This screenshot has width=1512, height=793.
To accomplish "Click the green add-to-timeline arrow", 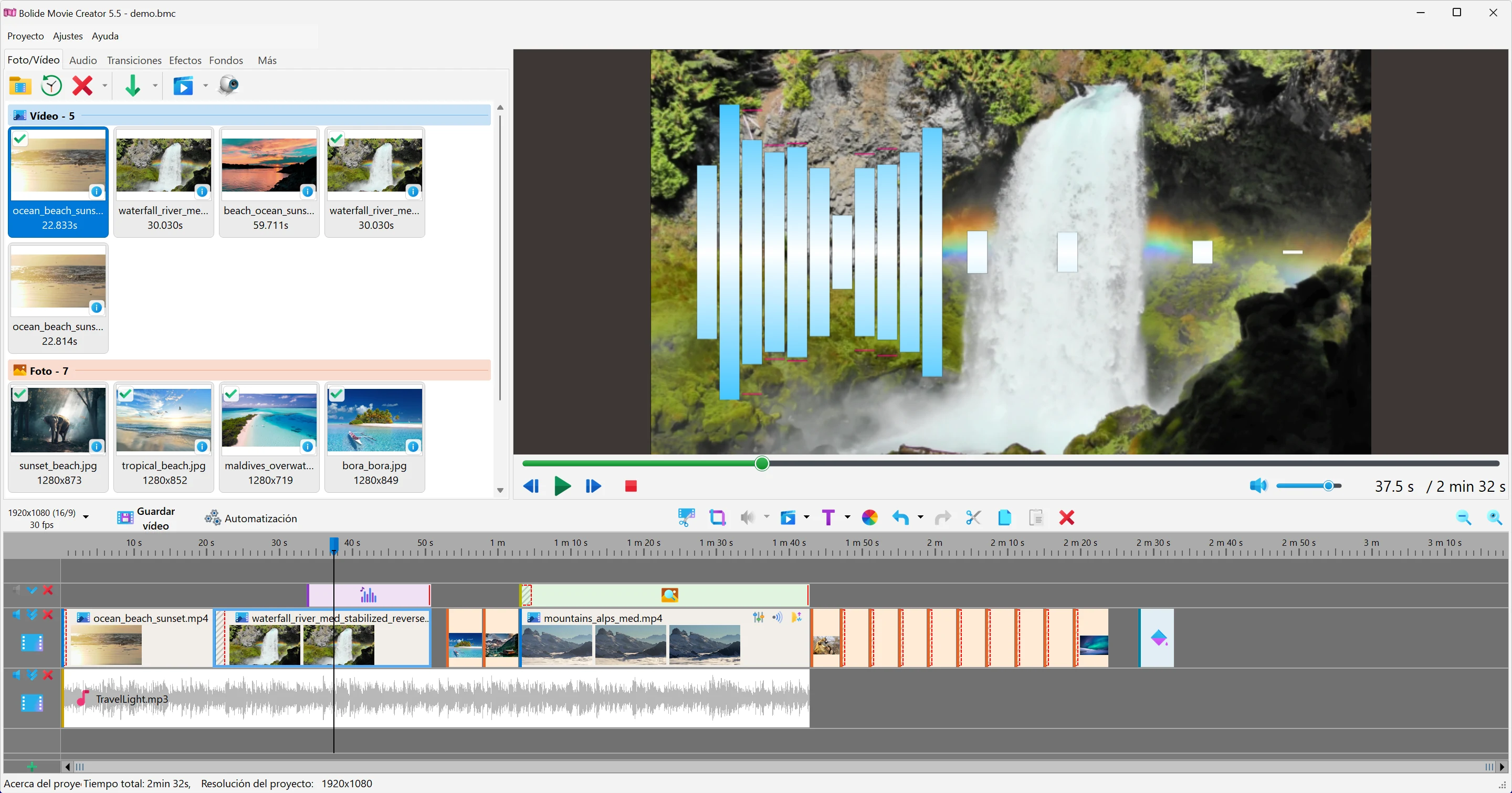I will [x=133, y=86].
